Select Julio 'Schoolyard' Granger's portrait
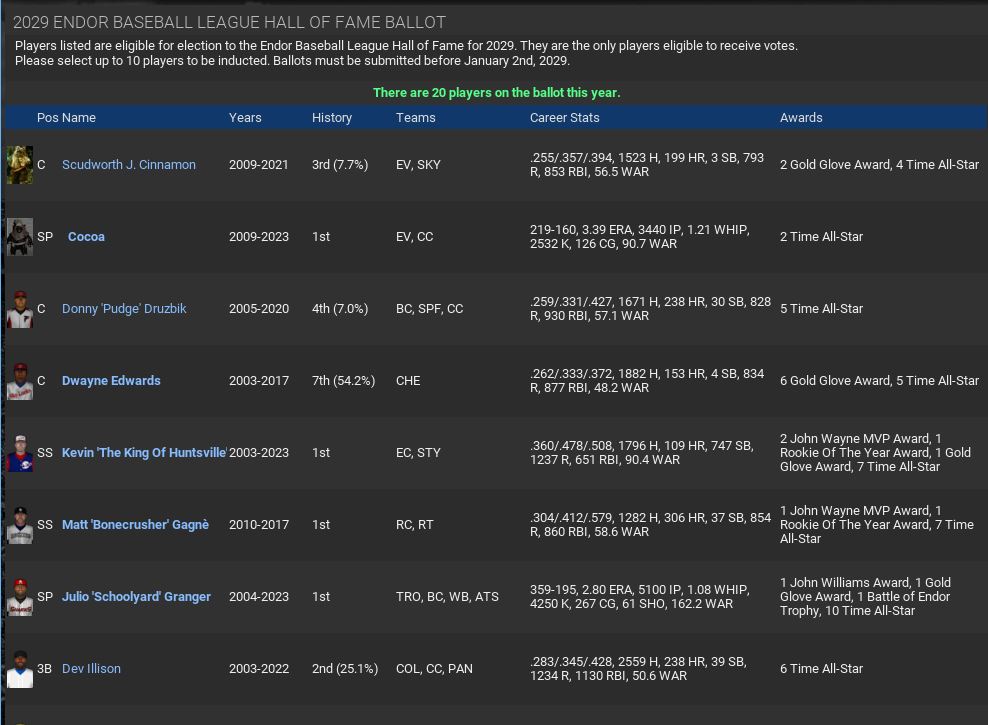Viewport: 988px width, 725px height. (x=20, y=597)
